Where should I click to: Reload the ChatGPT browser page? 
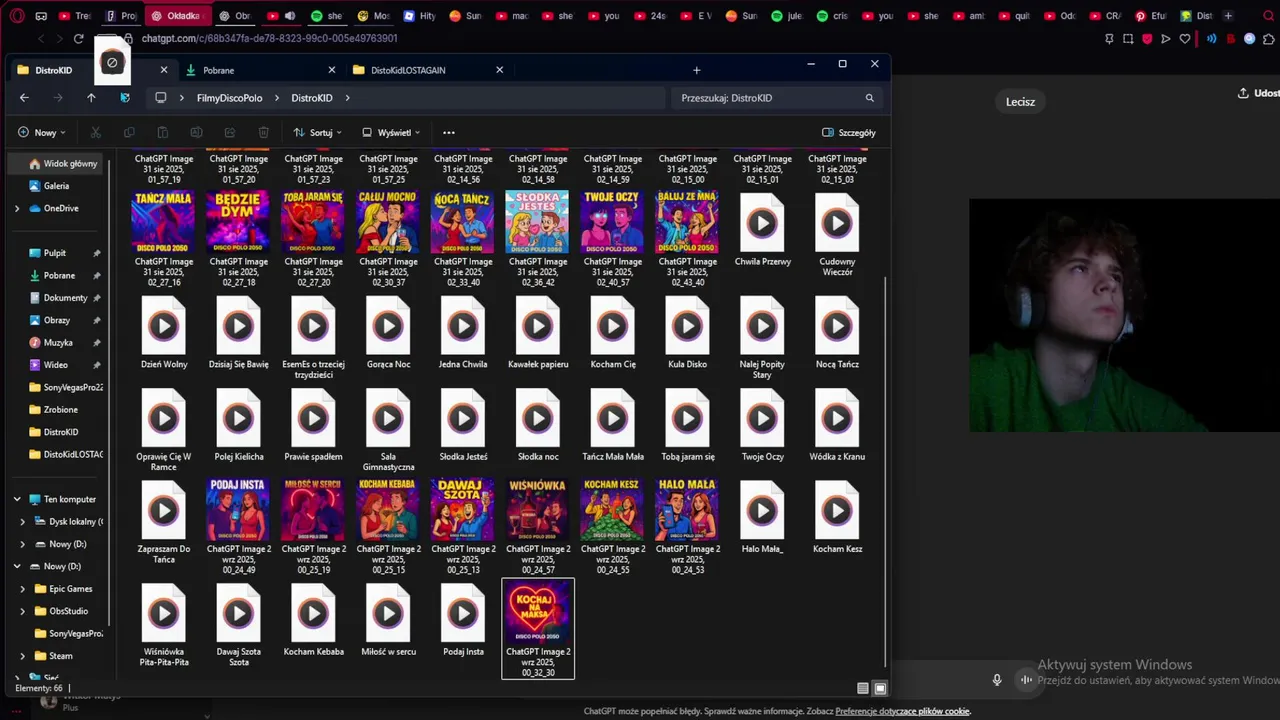78,38
